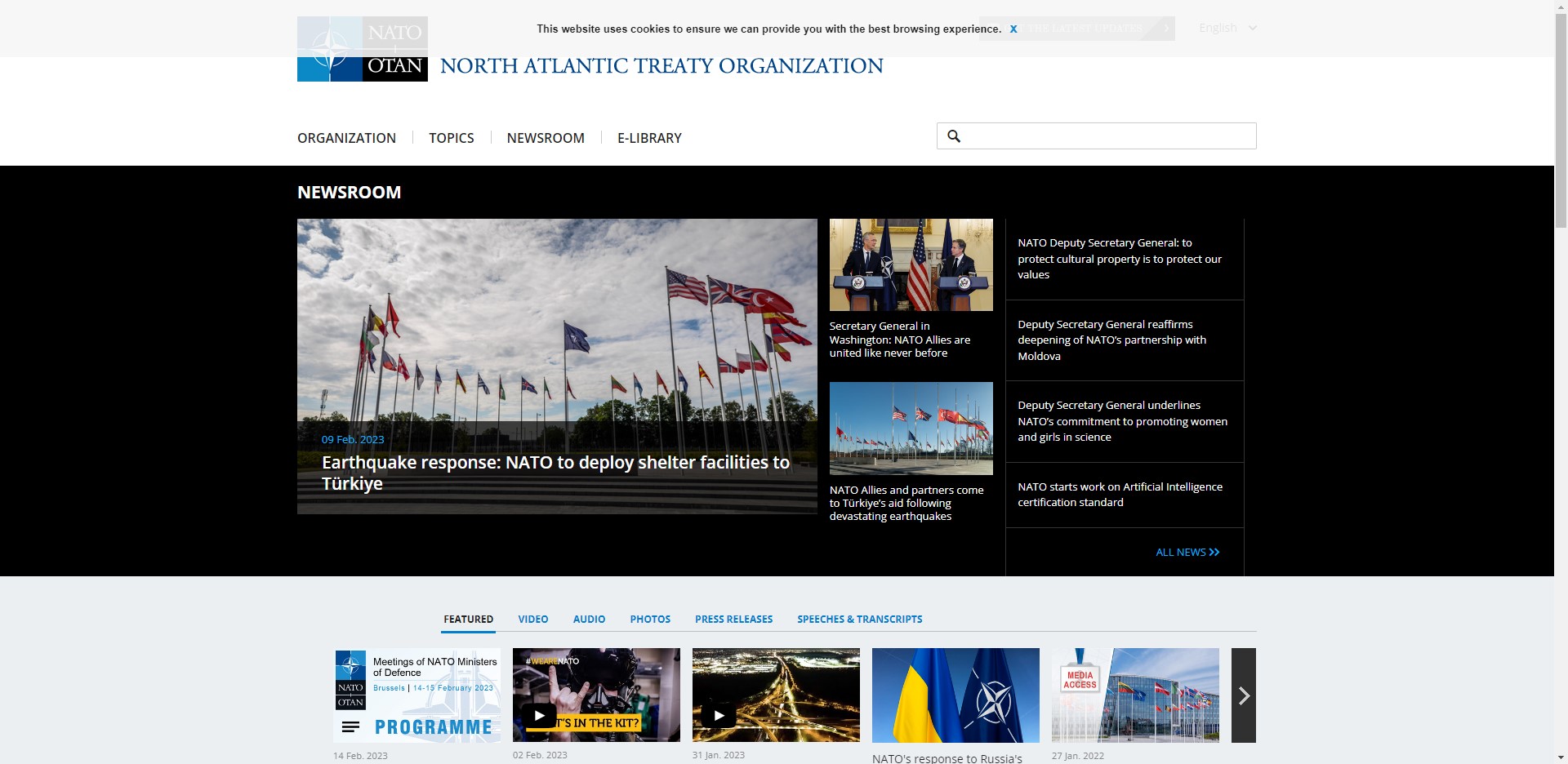Focus the site search input field

[x=1096, y=136]
